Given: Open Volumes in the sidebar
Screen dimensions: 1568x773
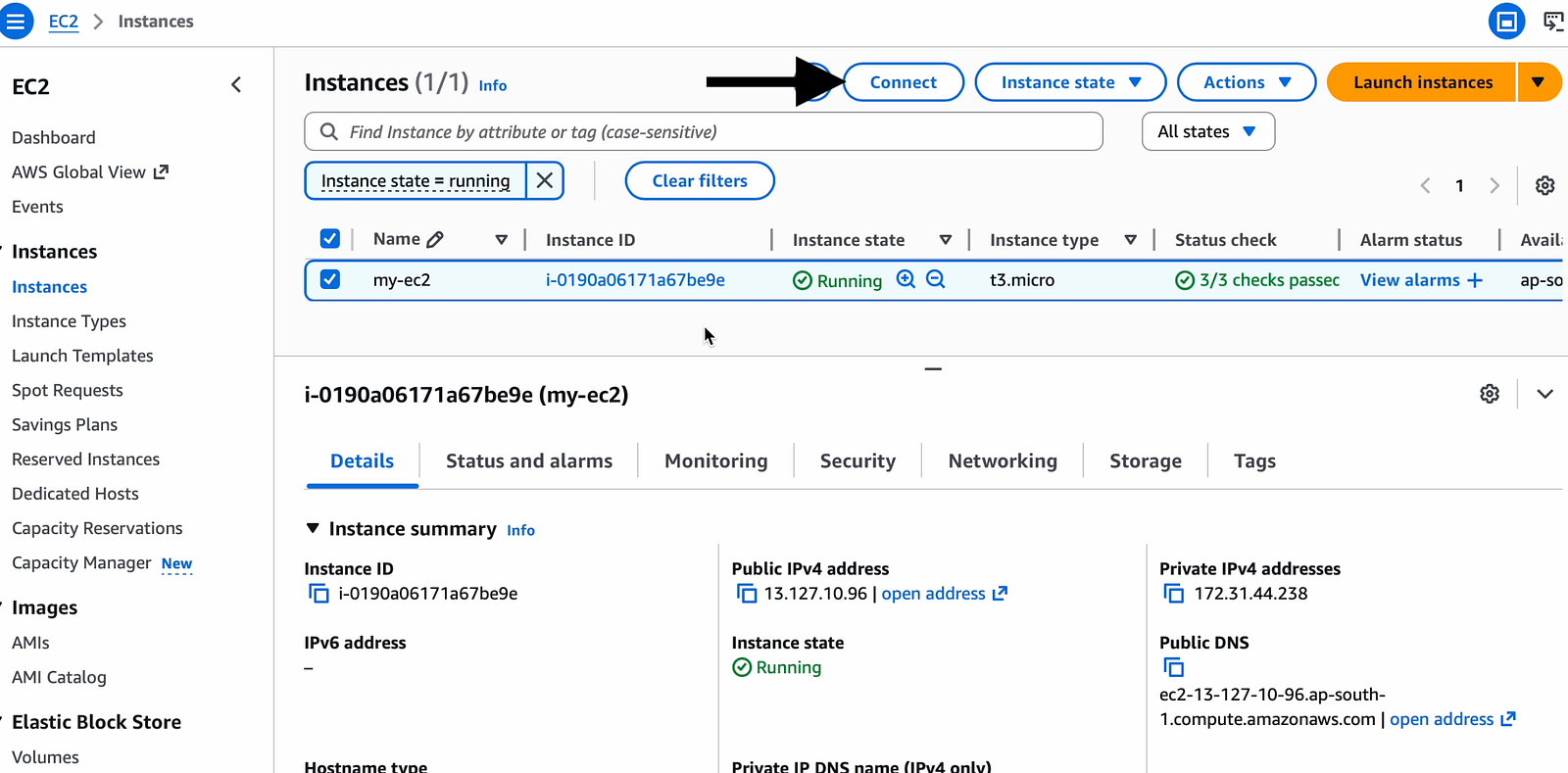Looking at the screenshot, I should click(45, 757).
